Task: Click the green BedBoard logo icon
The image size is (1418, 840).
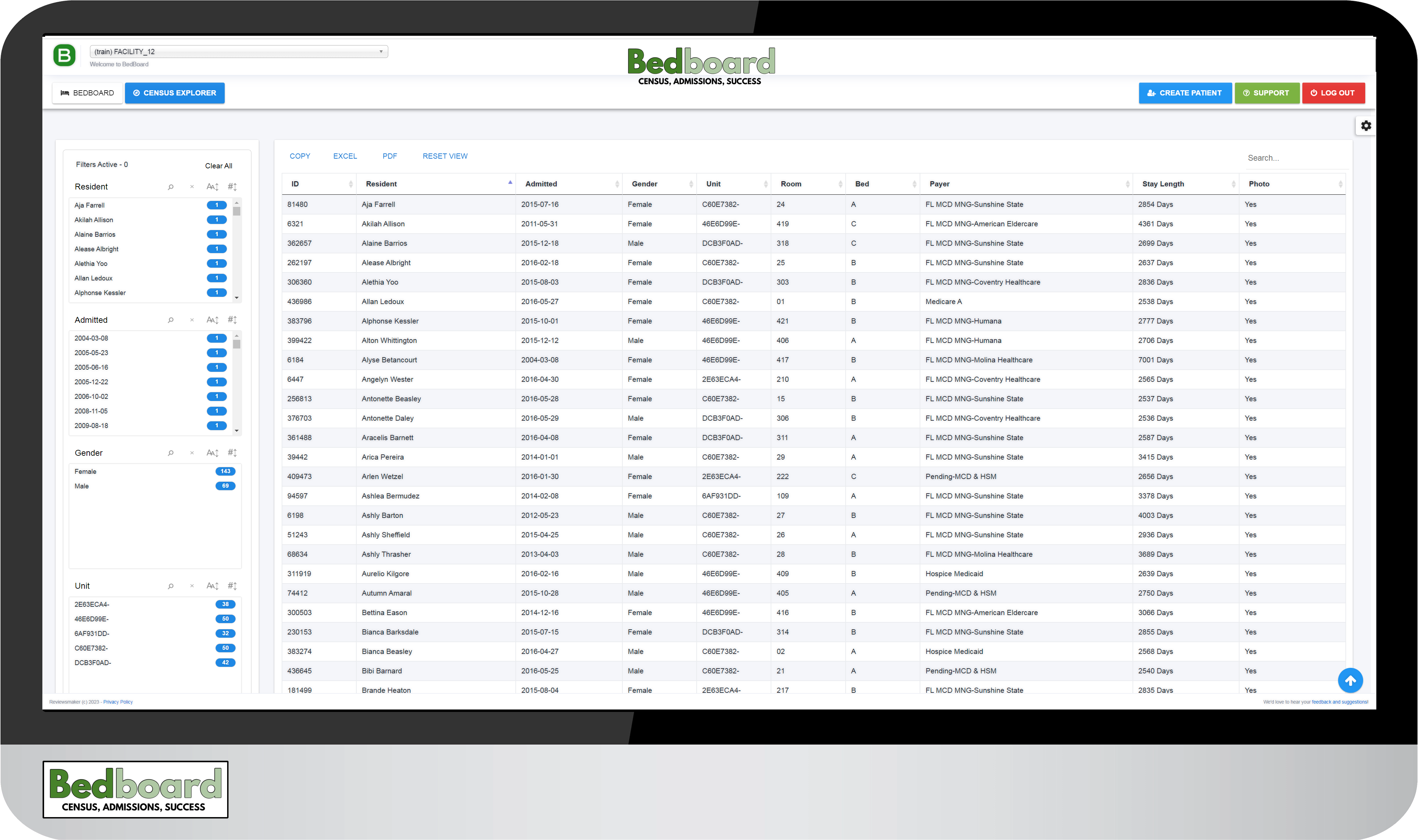Action: point(64,55)
